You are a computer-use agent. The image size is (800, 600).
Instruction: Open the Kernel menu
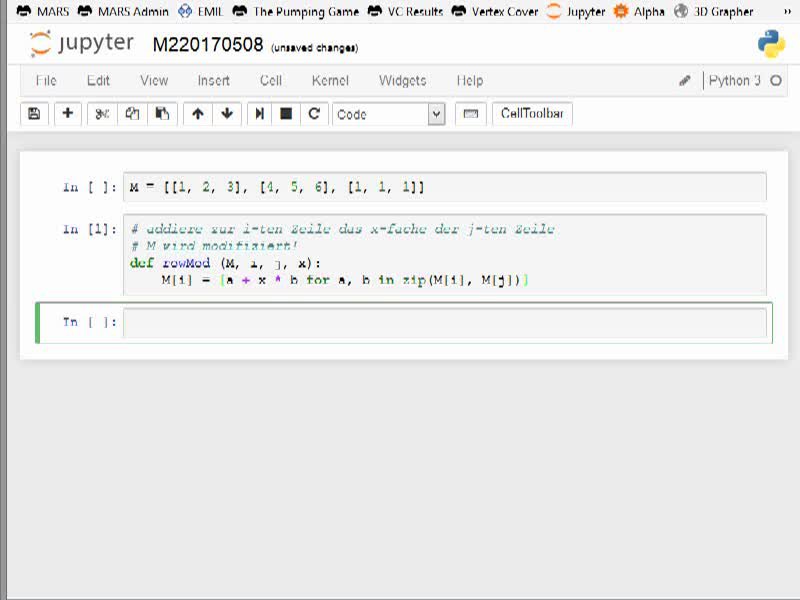(330, 81)
